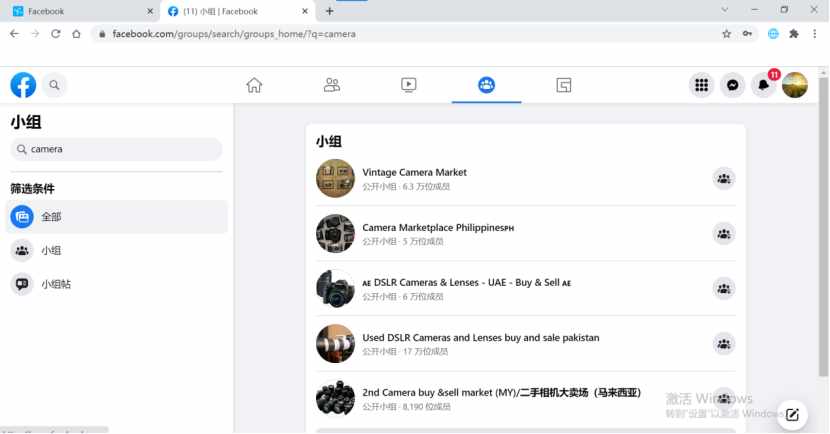Open the Messenger icon
The width and height of the screenshot is (830, 434).
(733, 85)
